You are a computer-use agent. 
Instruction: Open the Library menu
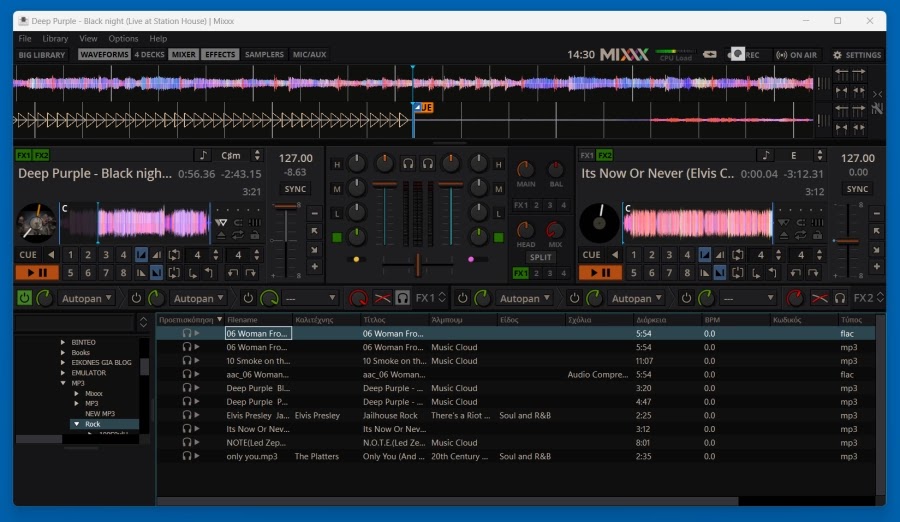click(55, 38)
